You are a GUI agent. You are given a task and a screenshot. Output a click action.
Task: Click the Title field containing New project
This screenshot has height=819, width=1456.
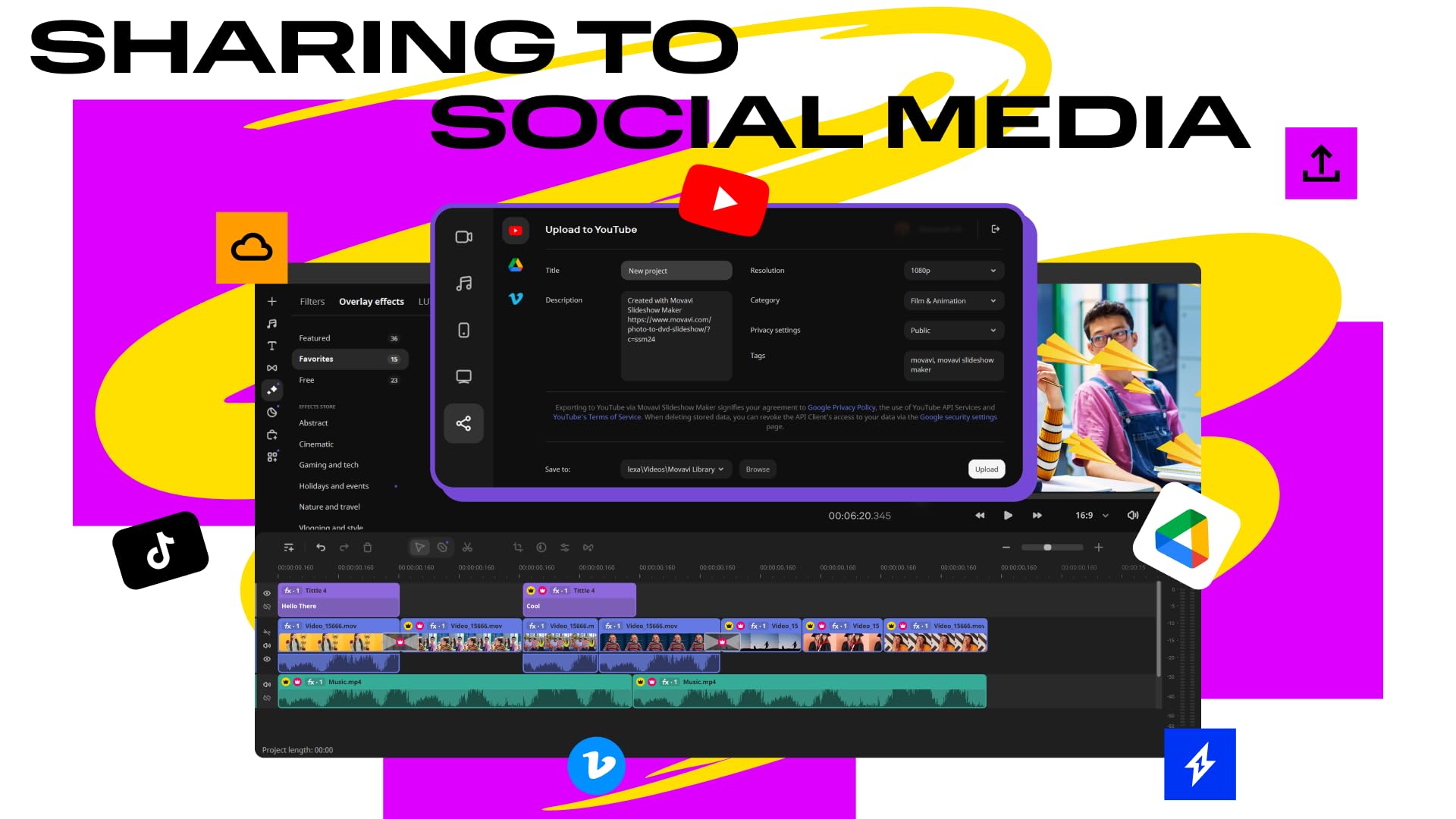coord(676,271)
